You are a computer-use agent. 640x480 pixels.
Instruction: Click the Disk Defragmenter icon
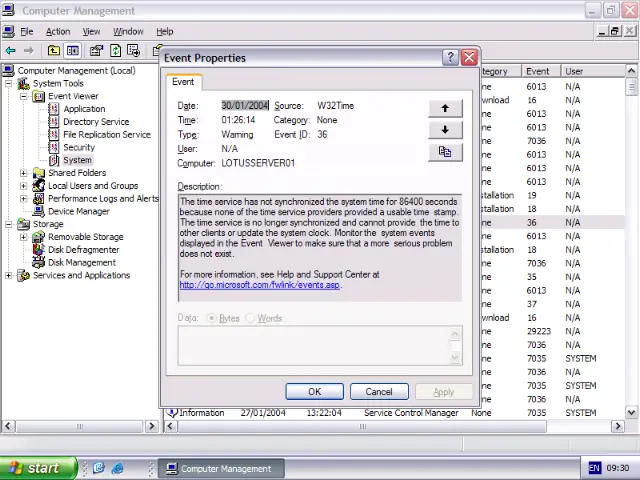[38, 249]
